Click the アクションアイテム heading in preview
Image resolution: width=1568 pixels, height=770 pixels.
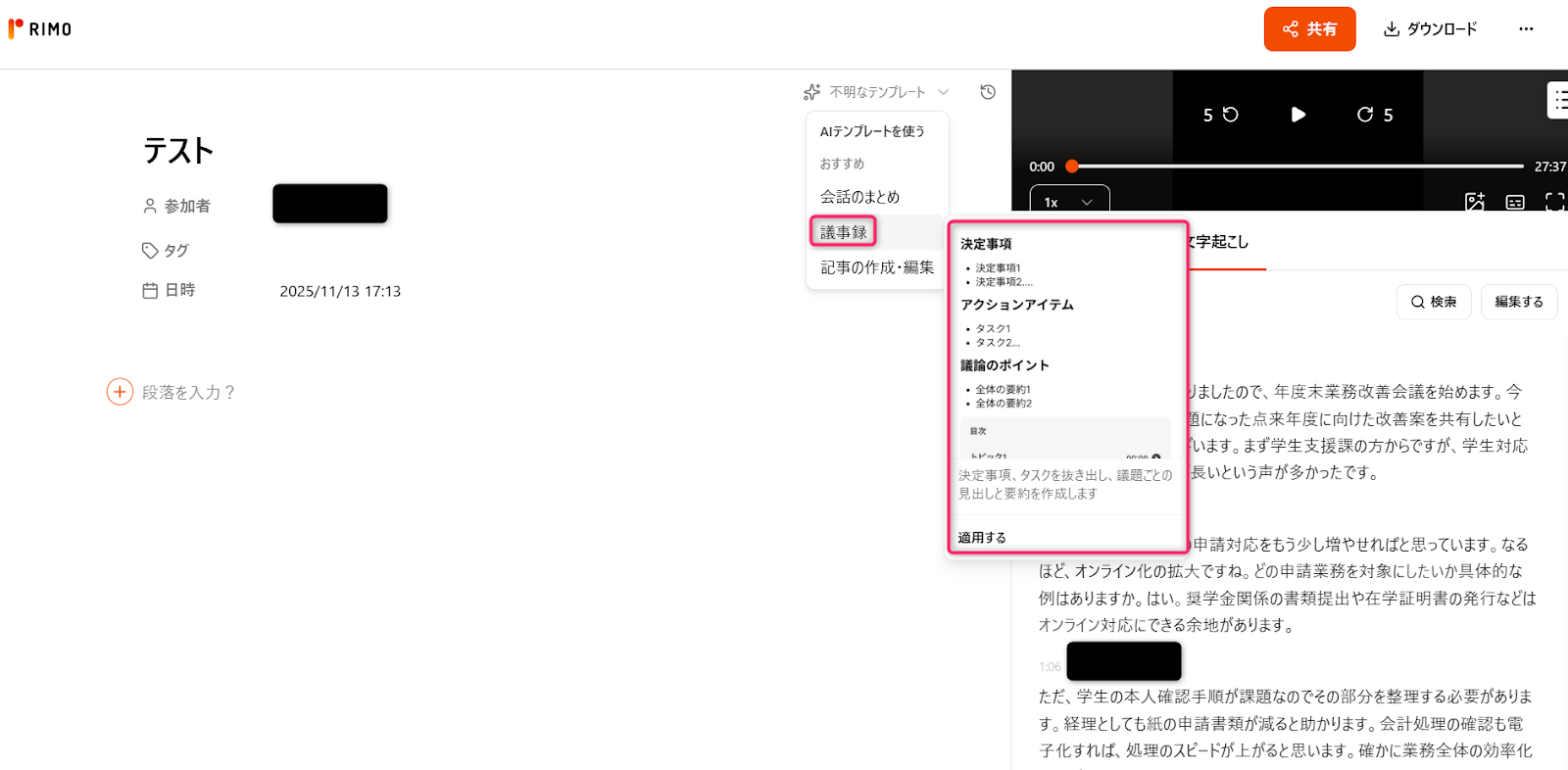point(1017,305)
